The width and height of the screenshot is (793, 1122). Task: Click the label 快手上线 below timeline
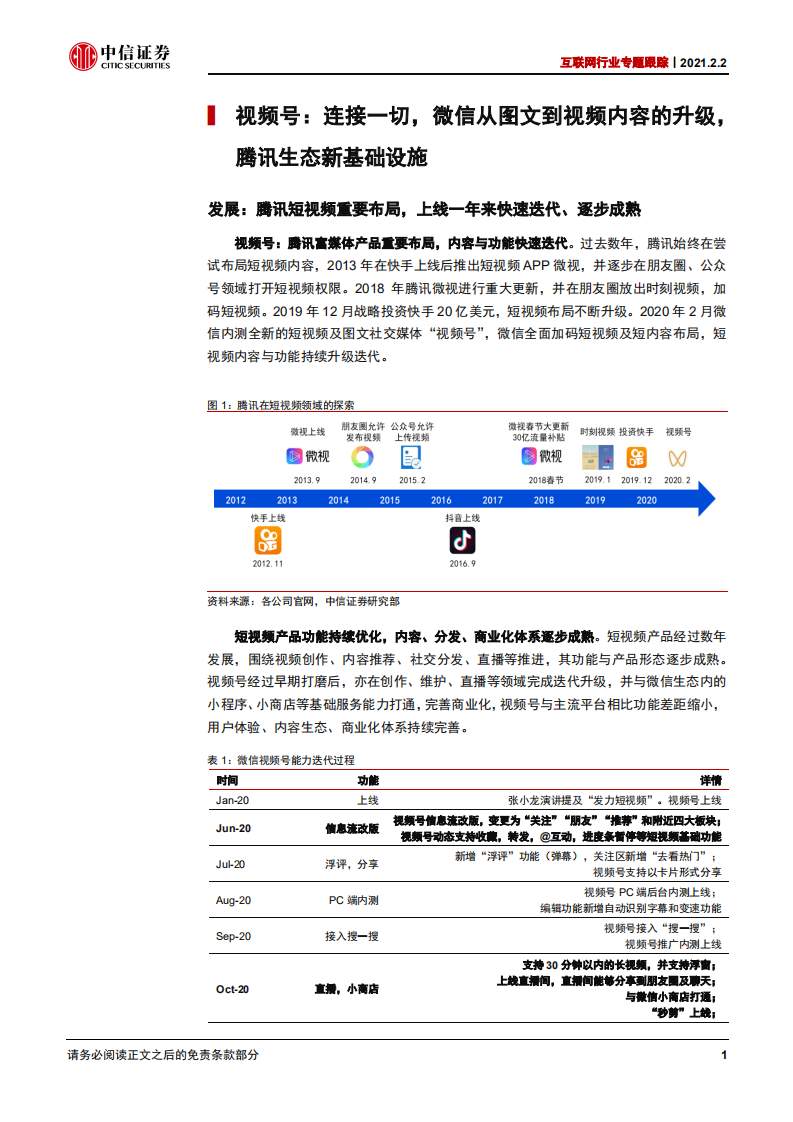(x=268, y=517)
